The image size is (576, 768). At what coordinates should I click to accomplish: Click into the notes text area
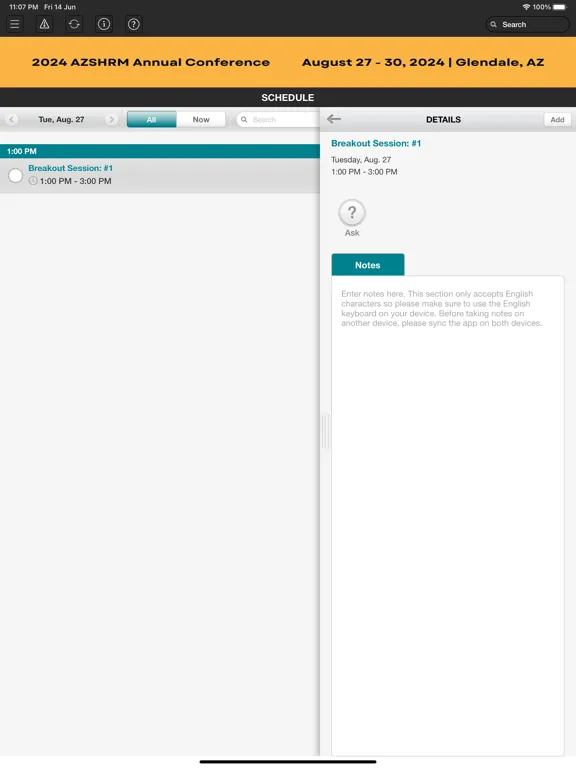[448, 515]
